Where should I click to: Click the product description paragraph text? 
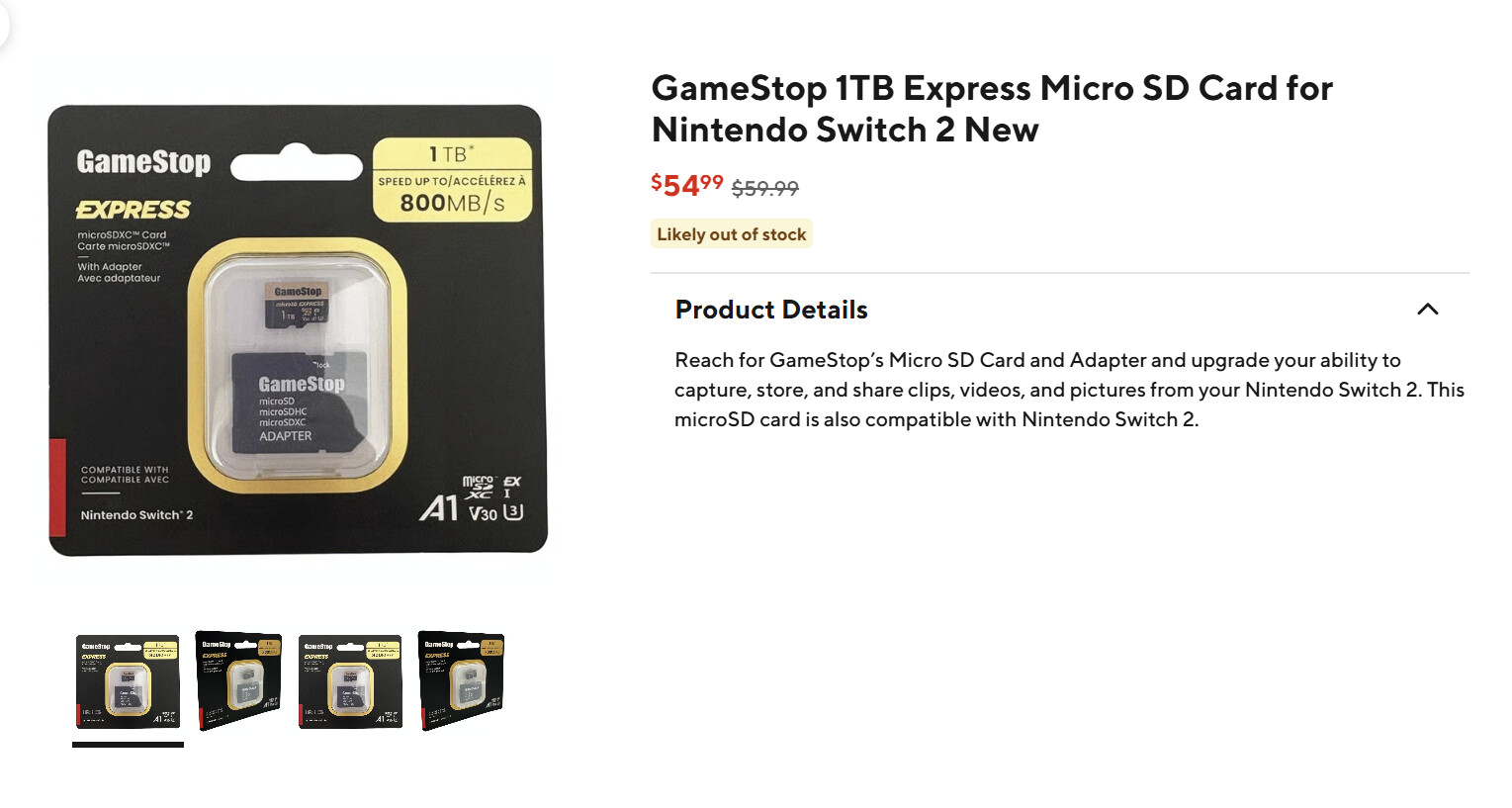(1069, 390)
